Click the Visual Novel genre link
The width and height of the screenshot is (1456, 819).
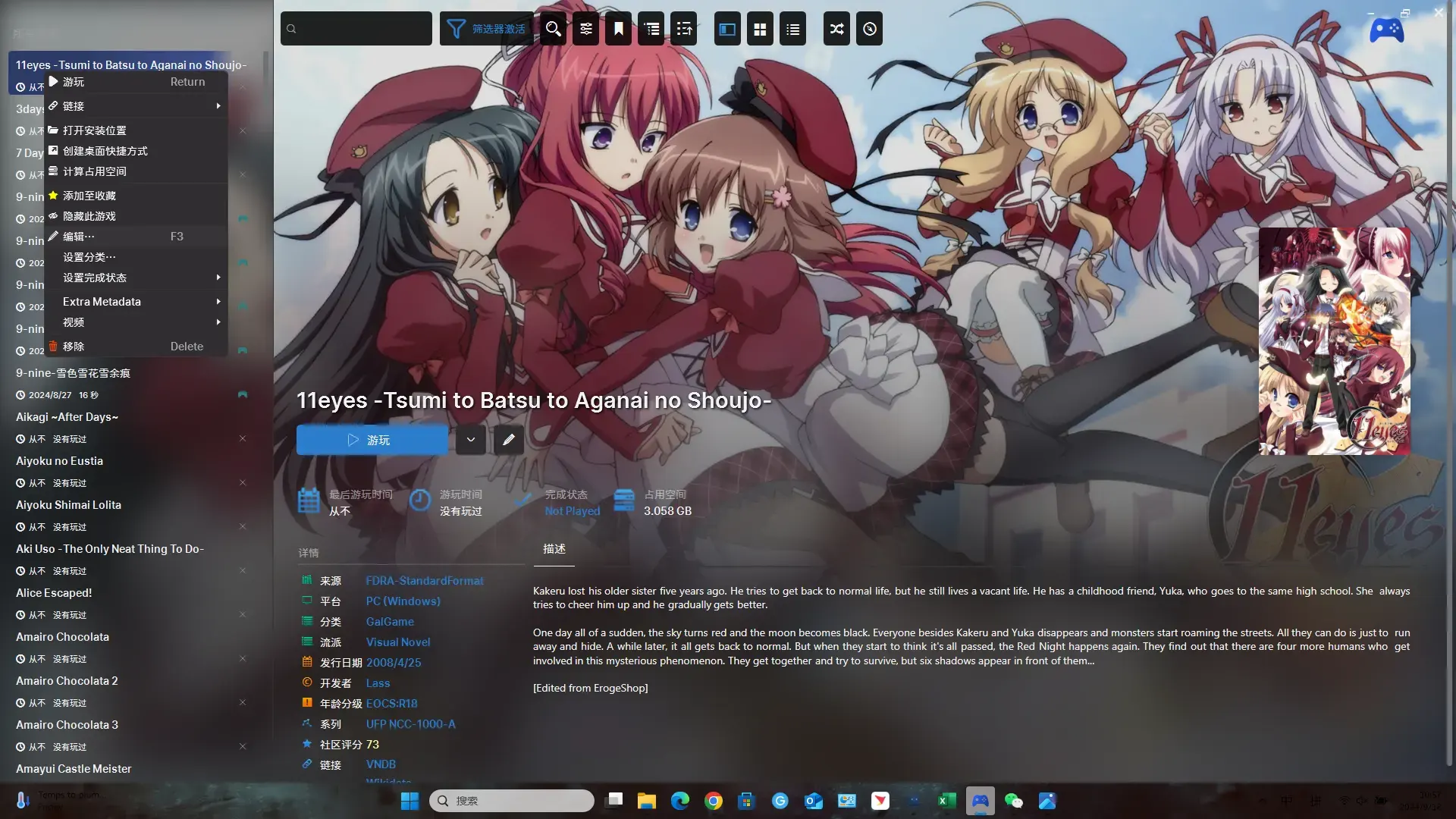[x=398, y=642]
